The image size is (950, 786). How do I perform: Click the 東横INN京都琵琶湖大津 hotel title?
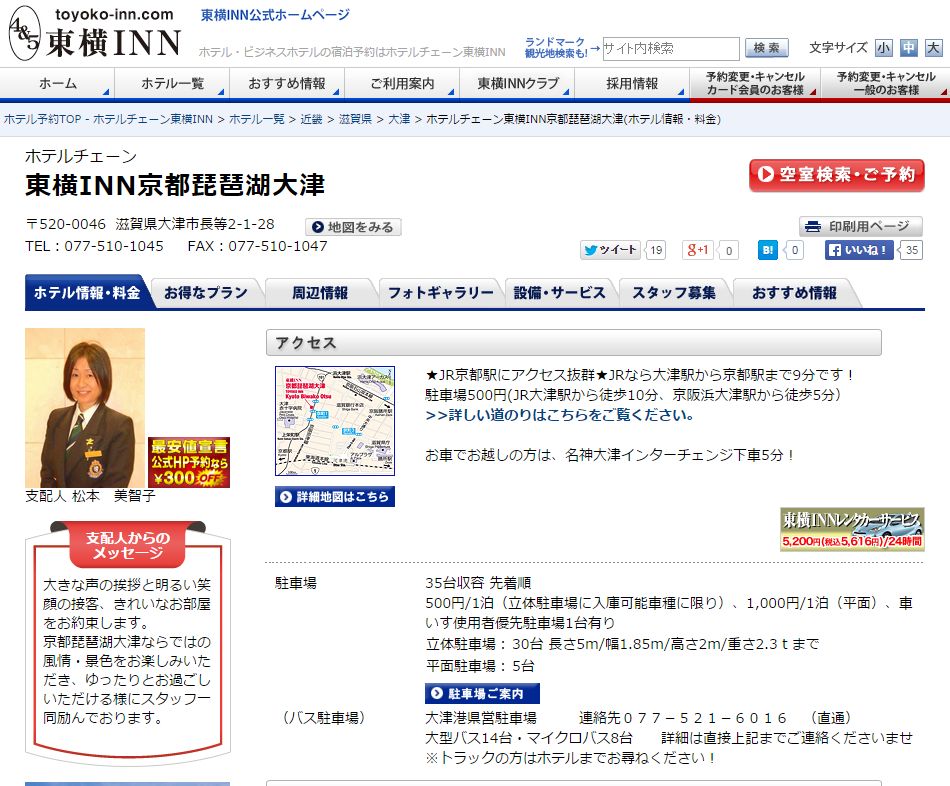tap(175, 185)
